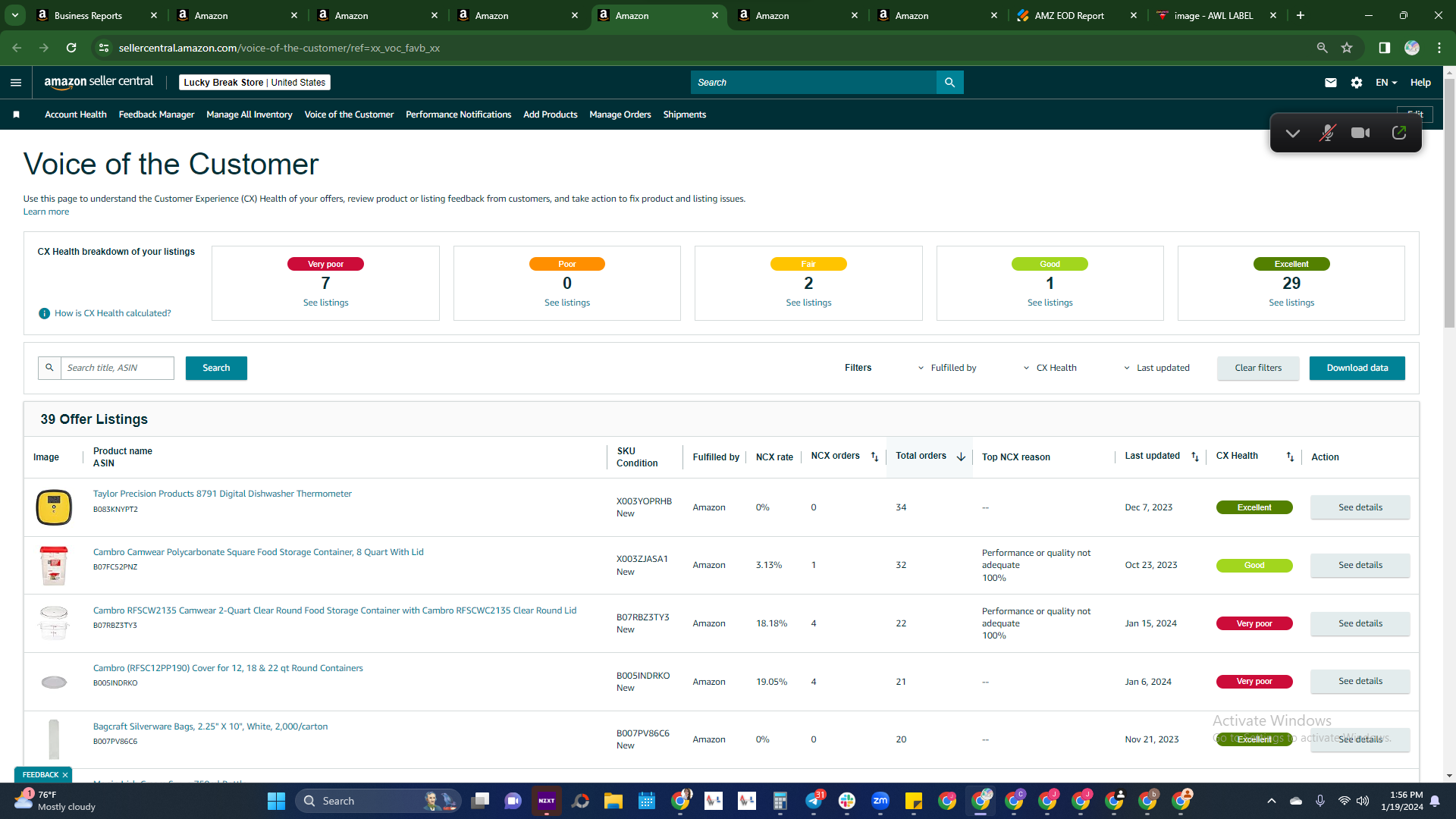Open the messages envelope icon
The width and height of the screenshot is (1456, 819).
1331,83
